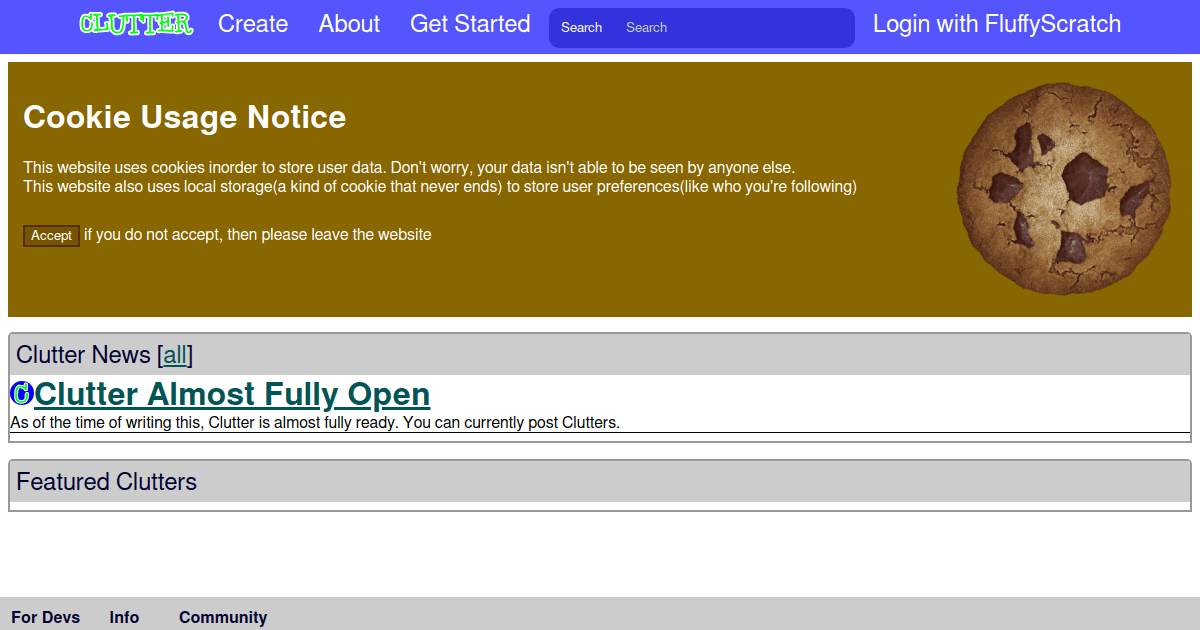Expand the Info footer section
This screenshot has width=1200, height=630.
123,617
